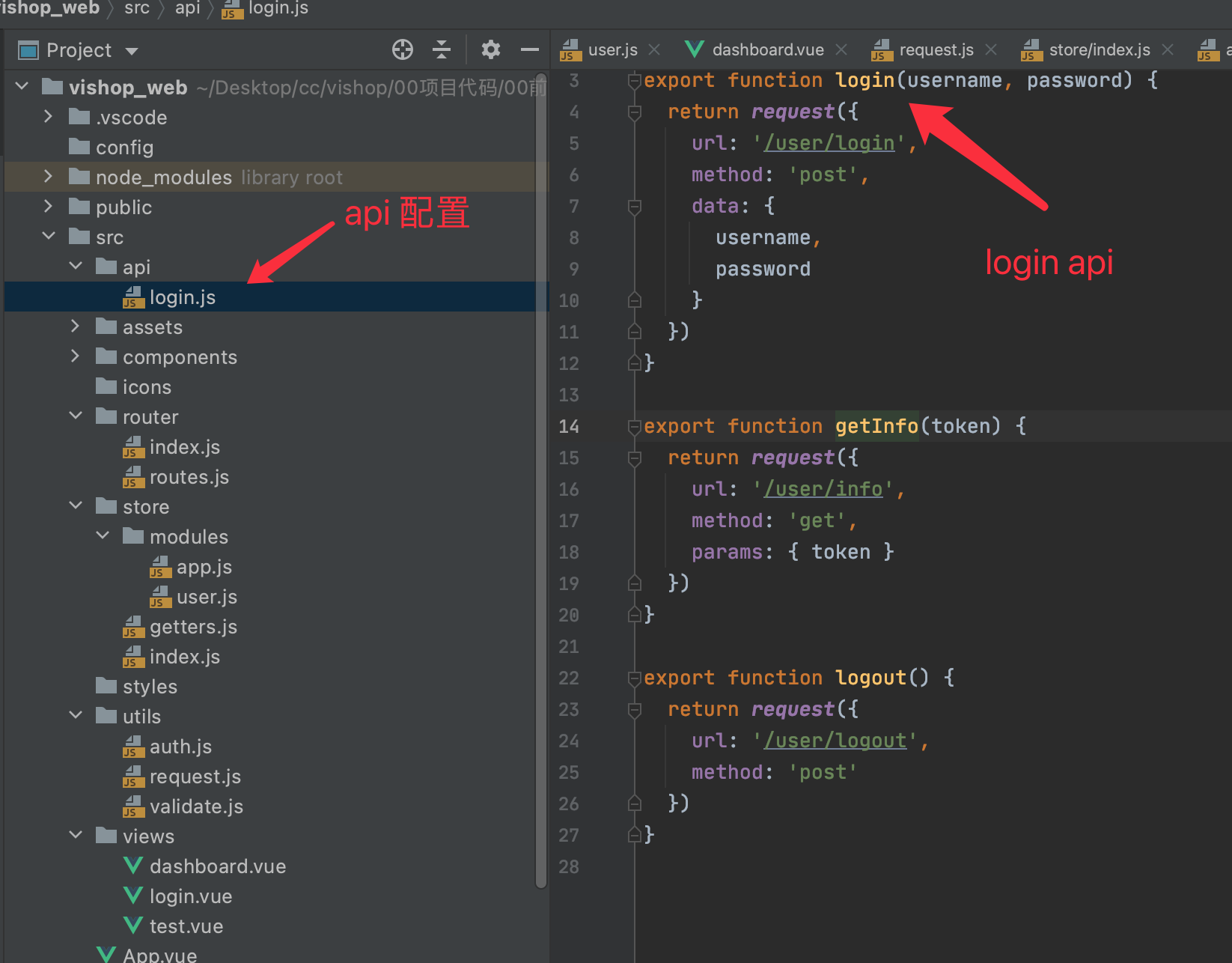The height and width of the screenshot is (963, 1232).
Task: Expand the components folder
Action: pyautogui.click(x=76, y=356)
